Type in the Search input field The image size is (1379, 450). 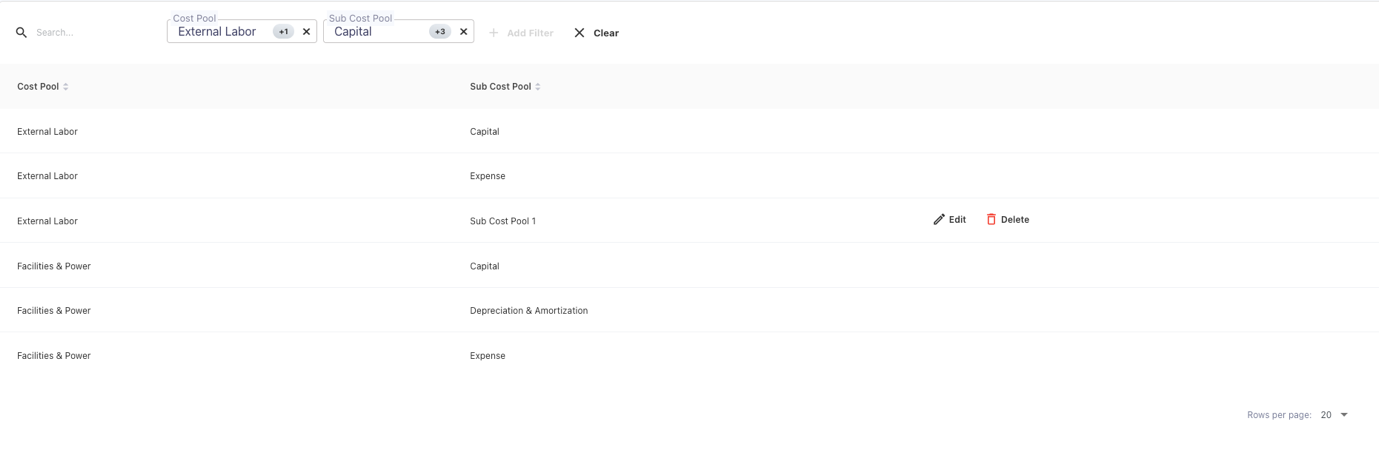90,33
